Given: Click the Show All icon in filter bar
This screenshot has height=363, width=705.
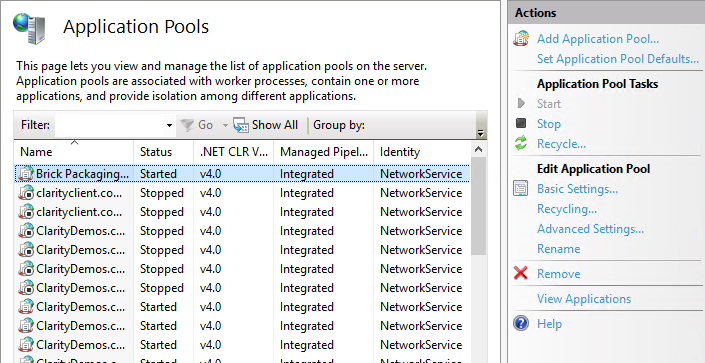Looking at the screenshot, I should 241,125.
